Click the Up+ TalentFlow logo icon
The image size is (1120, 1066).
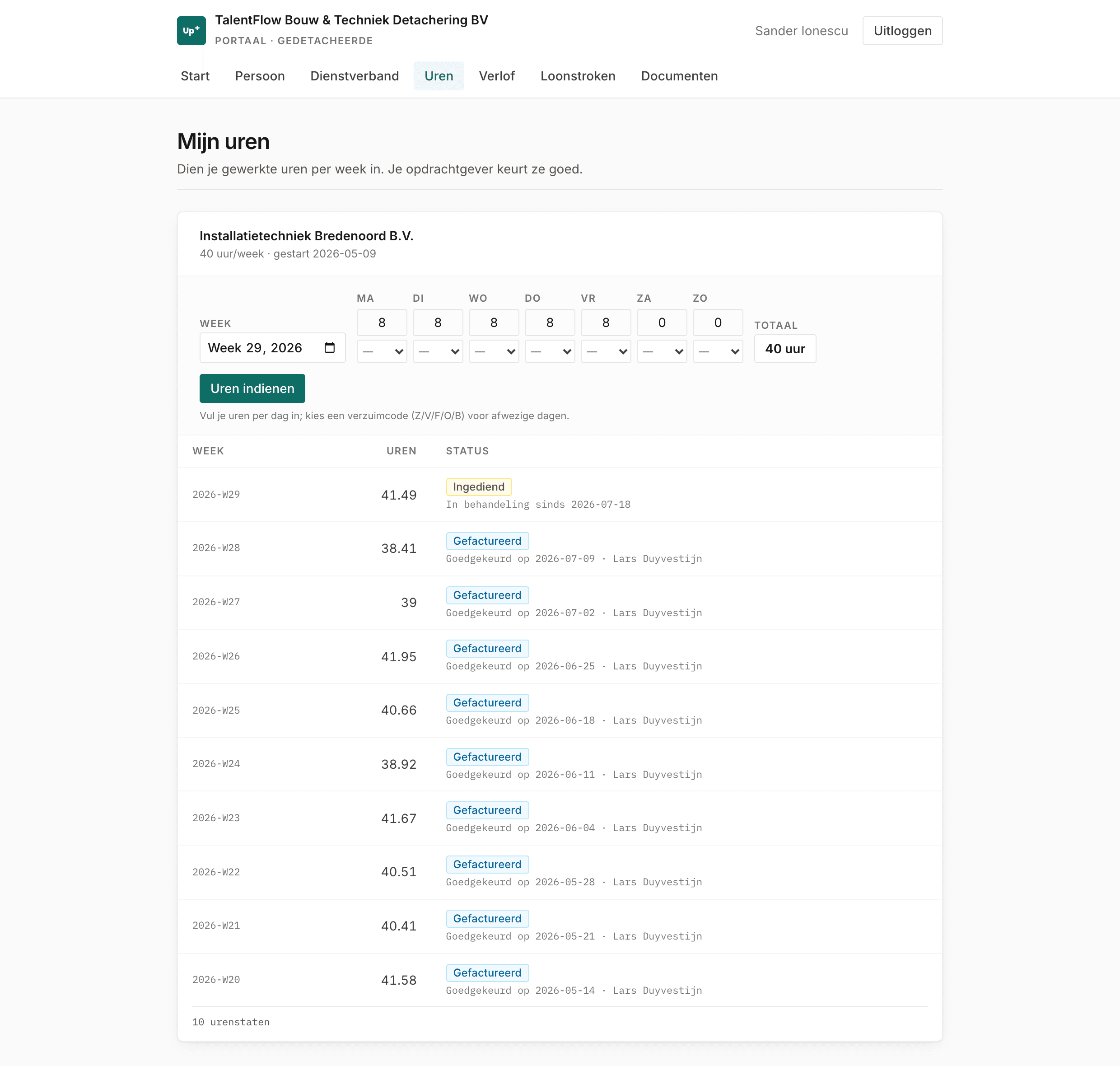[x=191, y=31]
